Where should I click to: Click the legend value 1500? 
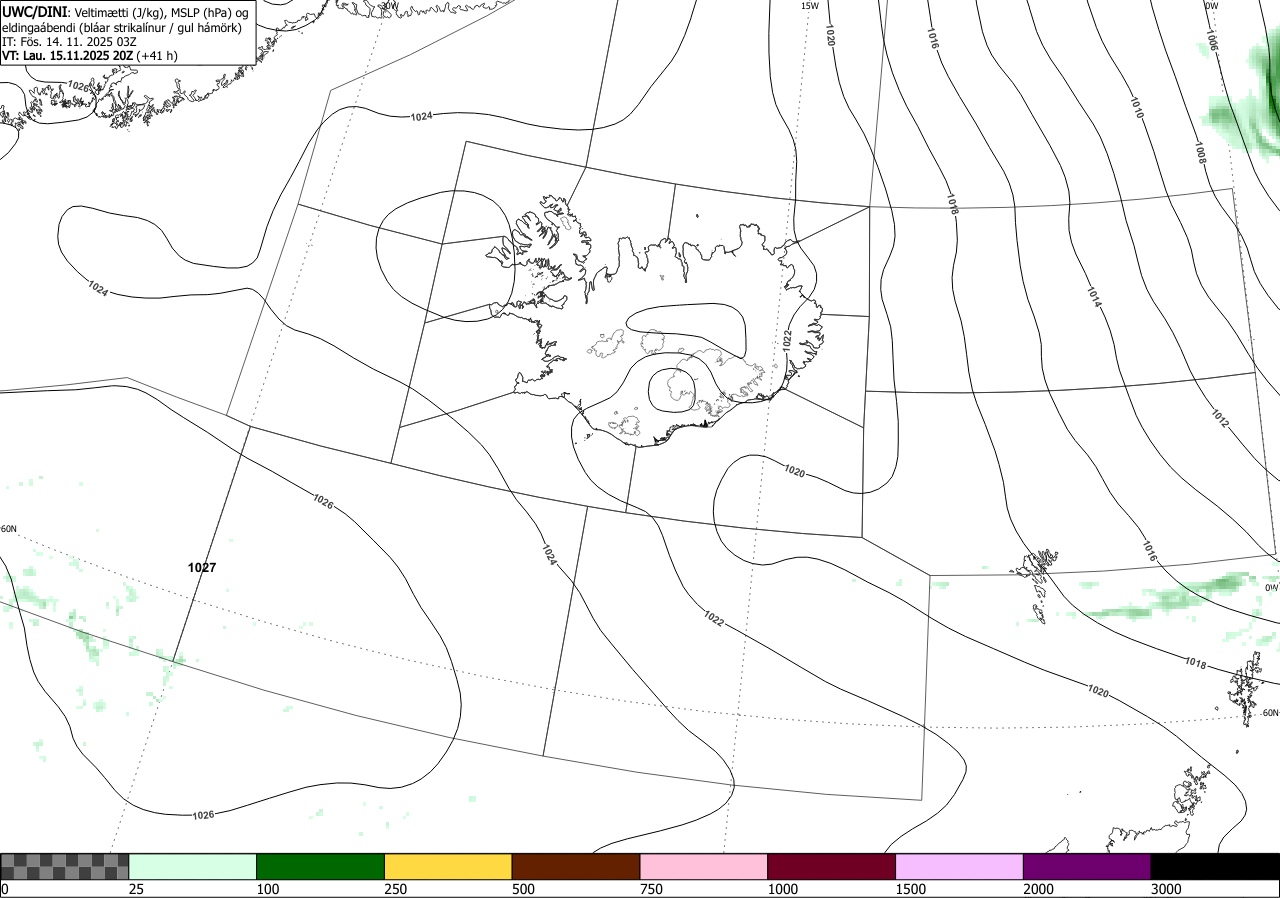tap(910, 889)
